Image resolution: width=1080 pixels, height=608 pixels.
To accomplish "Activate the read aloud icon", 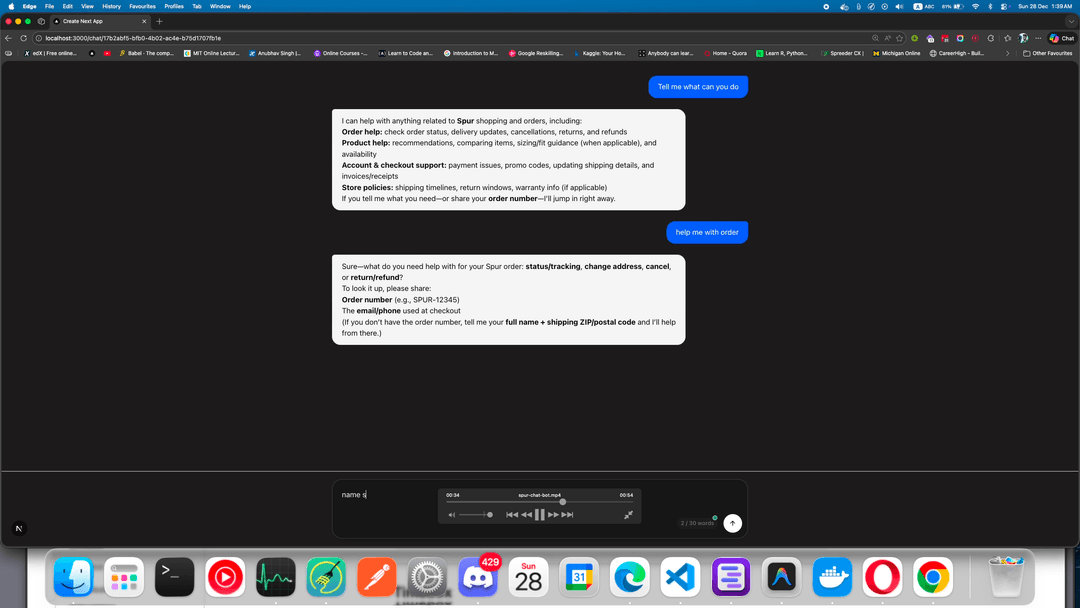I will 887,37.
